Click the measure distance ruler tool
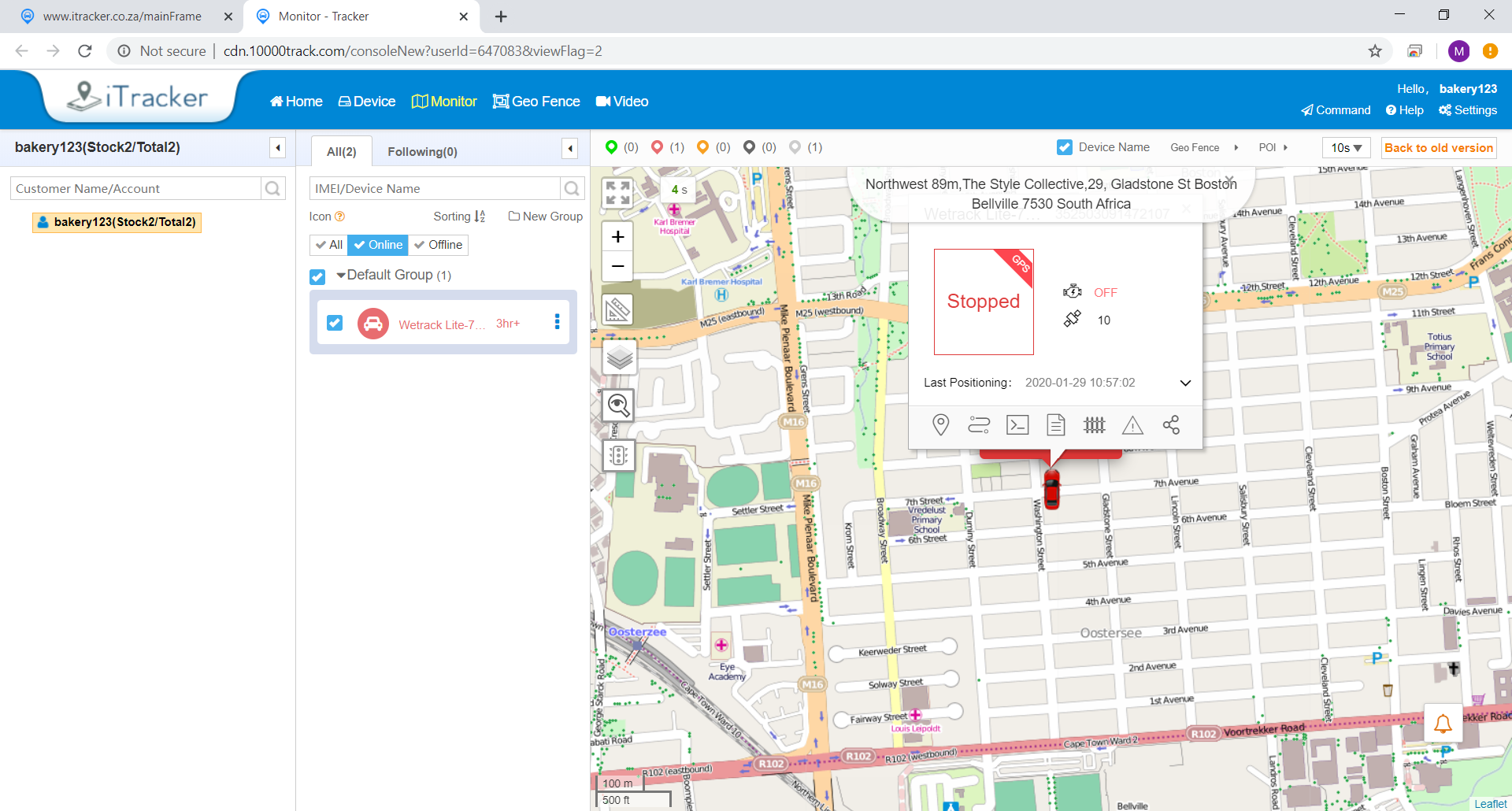This screenshot has width=1512, height=811. pos(618,309)
